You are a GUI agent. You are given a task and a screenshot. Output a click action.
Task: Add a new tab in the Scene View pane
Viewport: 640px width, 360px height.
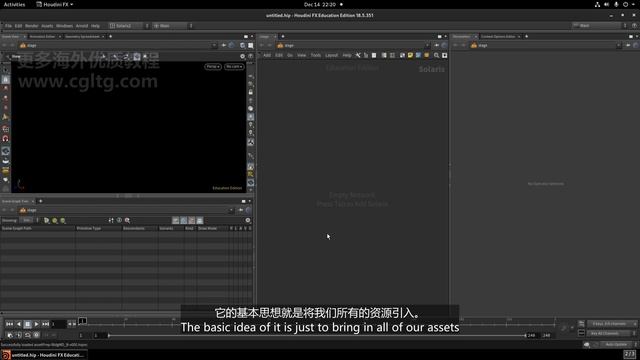coord(111,36)
